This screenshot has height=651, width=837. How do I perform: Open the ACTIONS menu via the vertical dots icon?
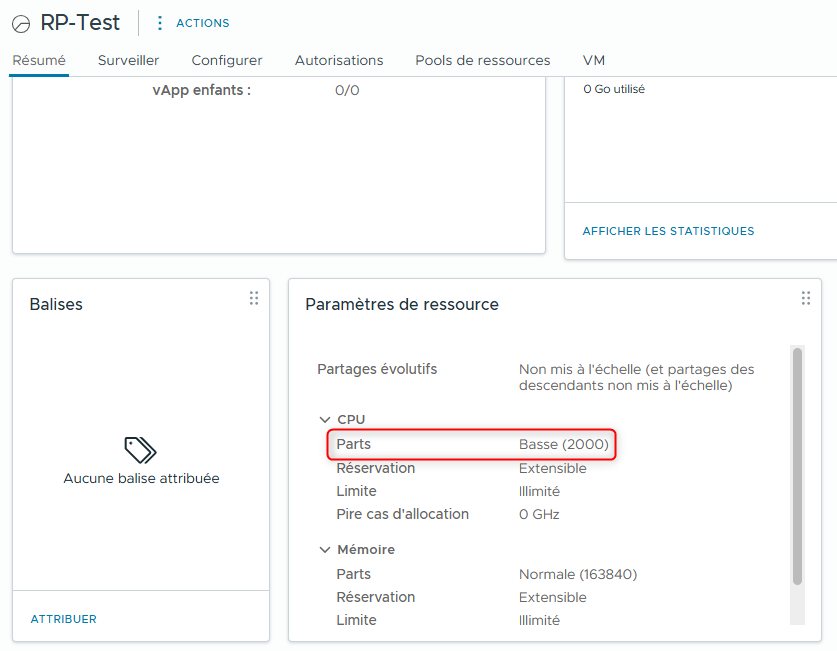click(160, 23)
